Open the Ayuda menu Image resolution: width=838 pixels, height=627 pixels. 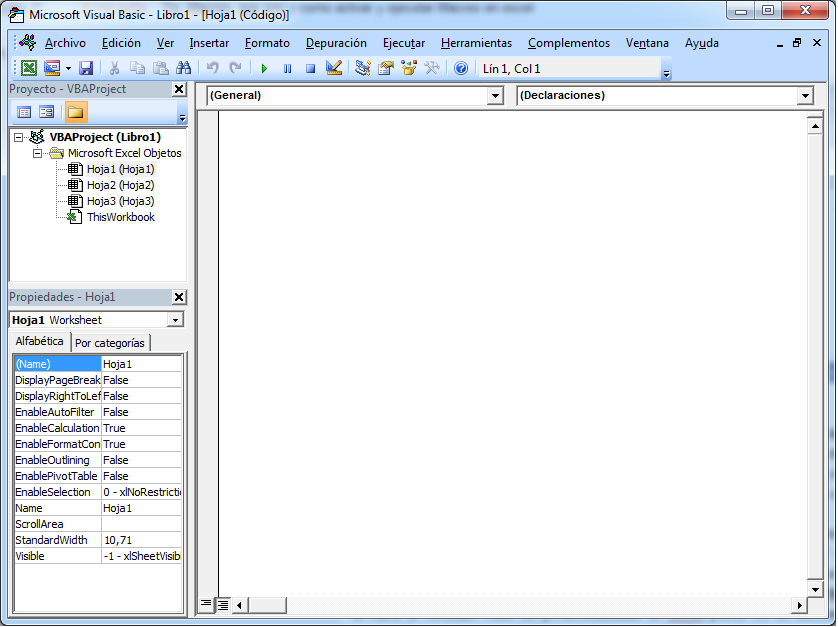click(702, 43)
